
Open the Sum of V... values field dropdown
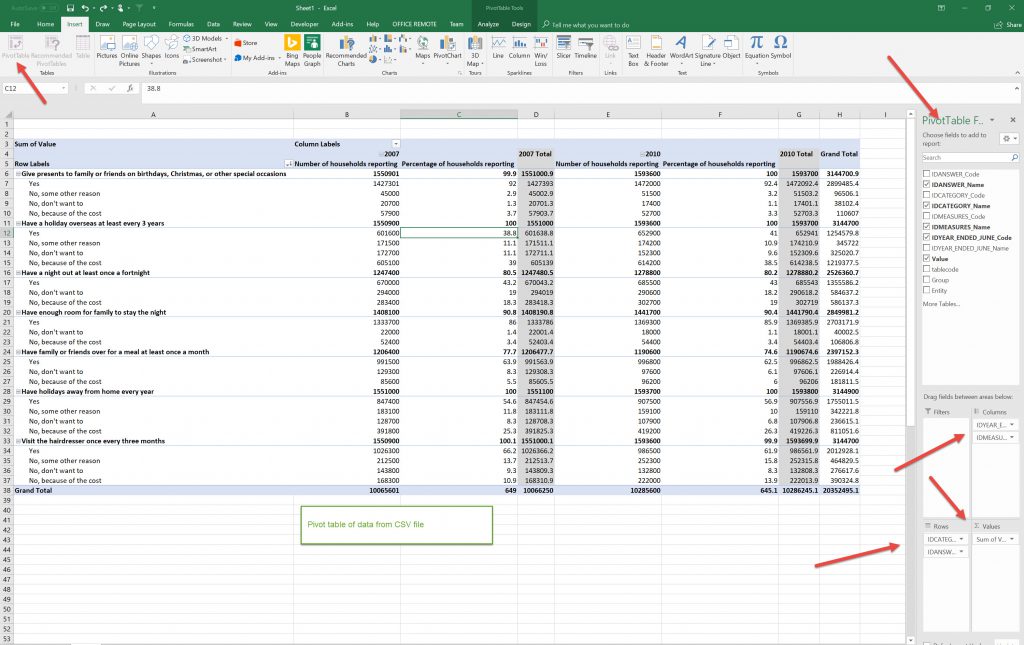point(1011,539)
